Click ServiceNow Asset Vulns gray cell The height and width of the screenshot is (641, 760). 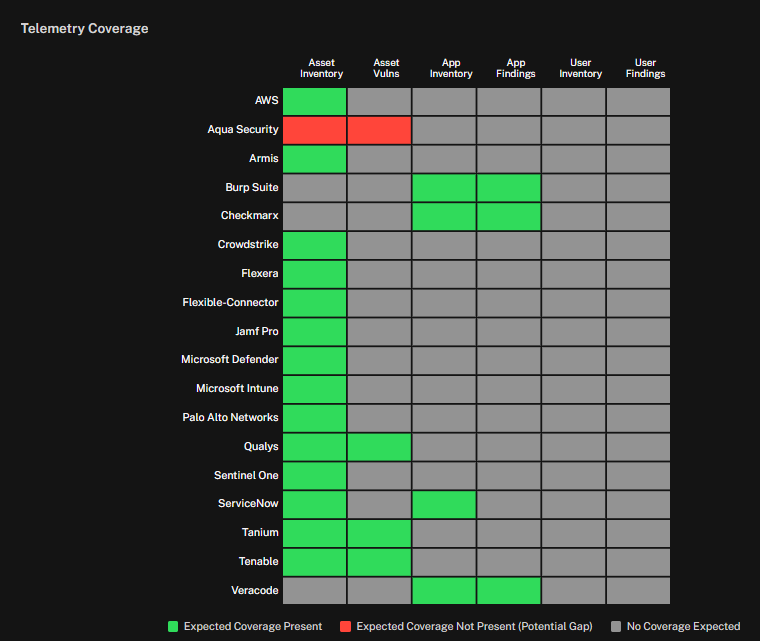379,504
